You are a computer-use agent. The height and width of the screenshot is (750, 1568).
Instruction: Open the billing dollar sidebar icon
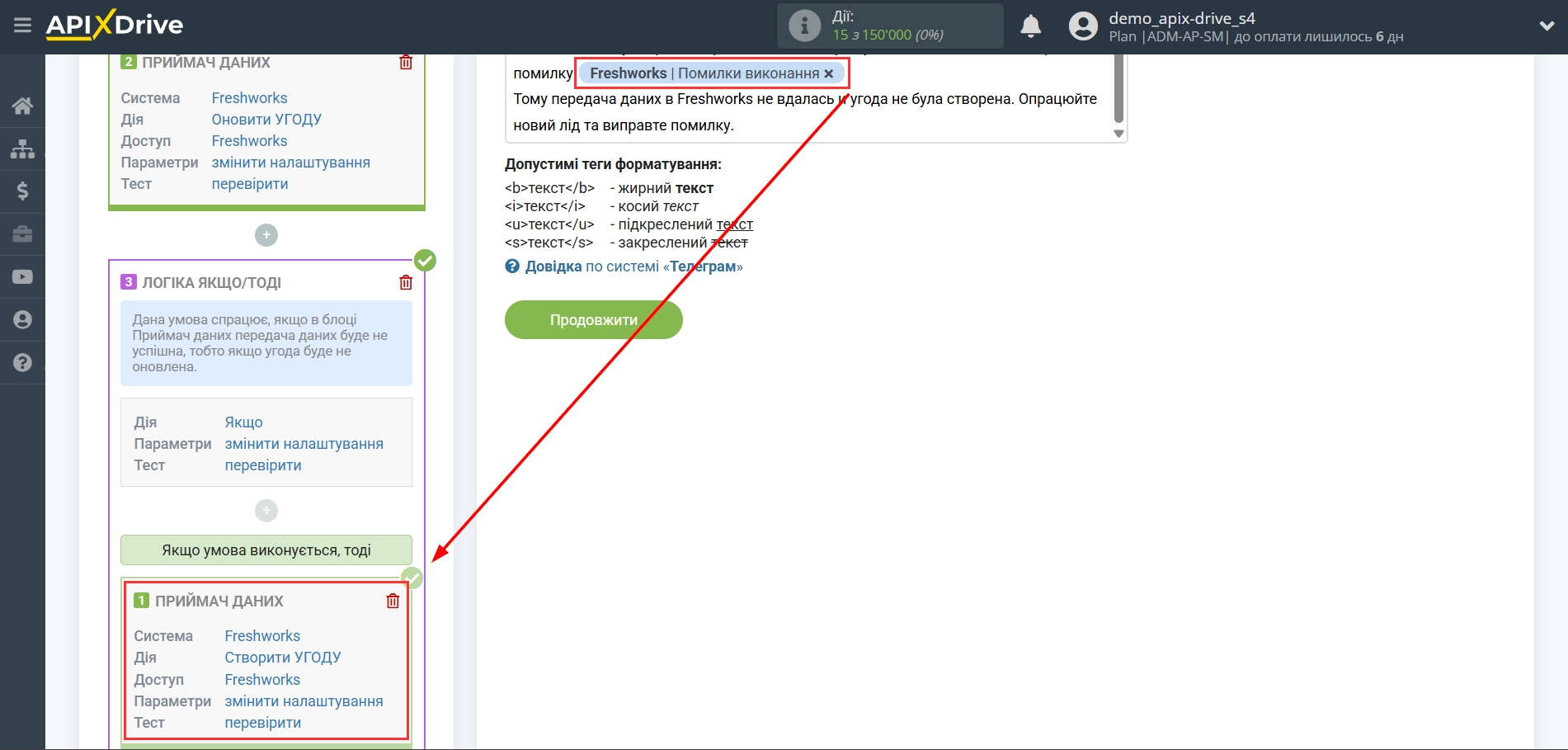[x=22, y=191]
